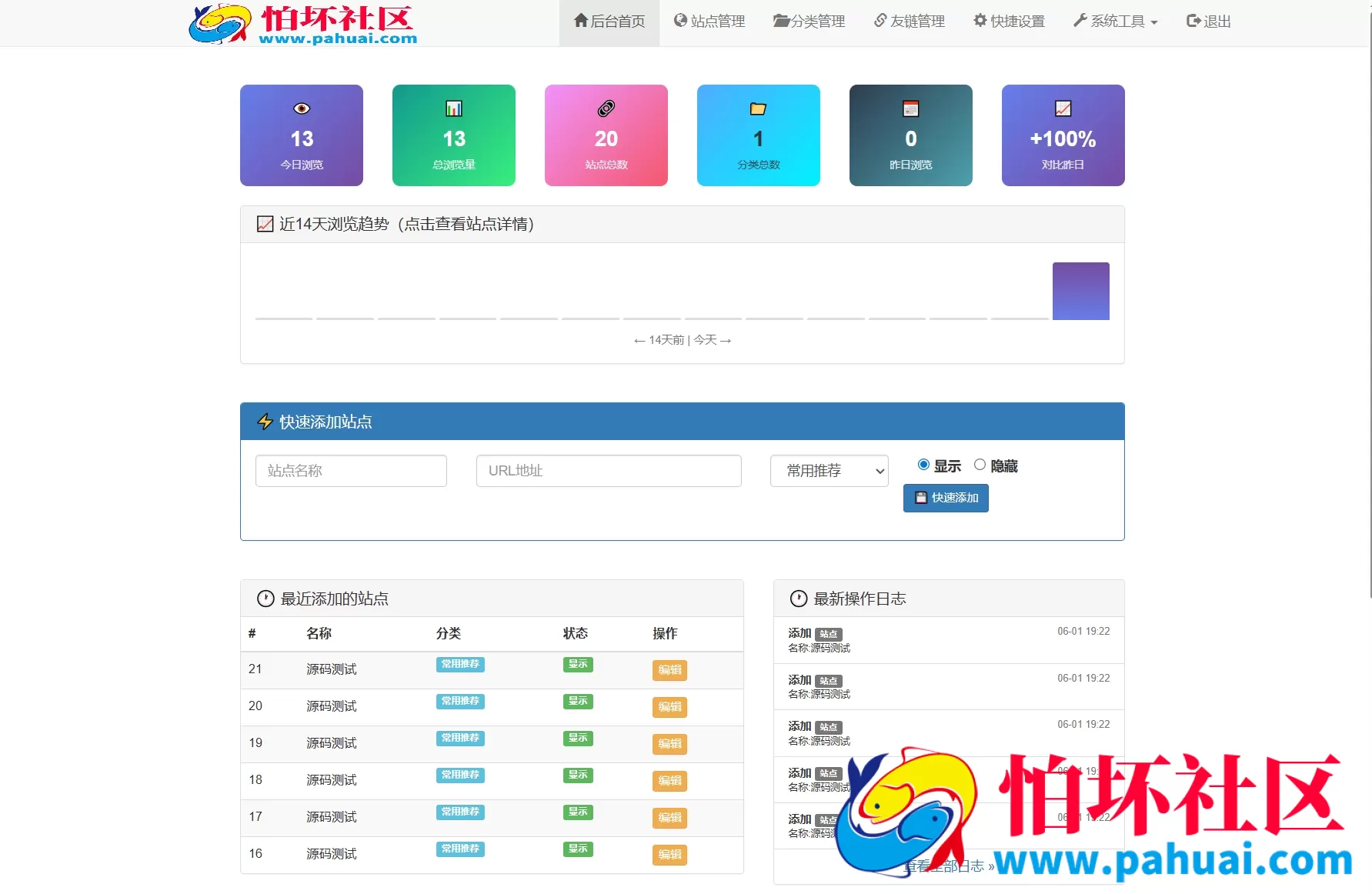Click the 今日浏览 stat card number 13

(302, 139)
